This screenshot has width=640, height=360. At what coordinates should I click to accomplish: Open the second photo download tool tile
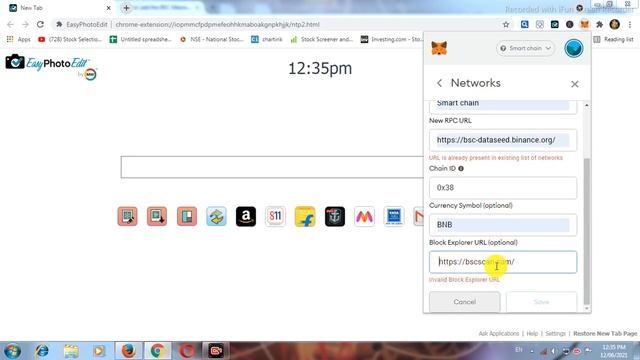tap(157, 216)
